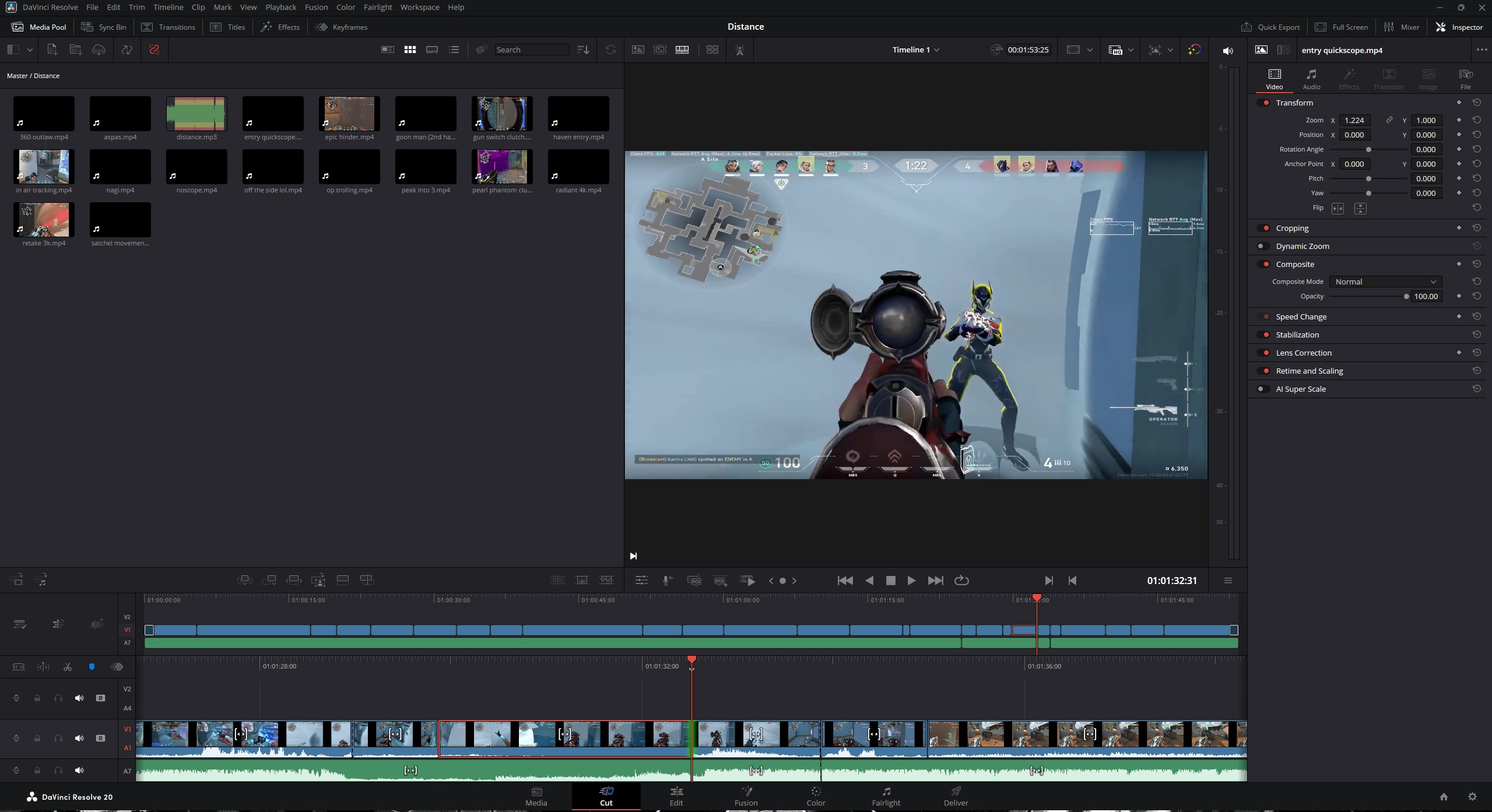Select the retake 3k.mp4 thumbnail

pyautogui.click(x=44, y=220)
